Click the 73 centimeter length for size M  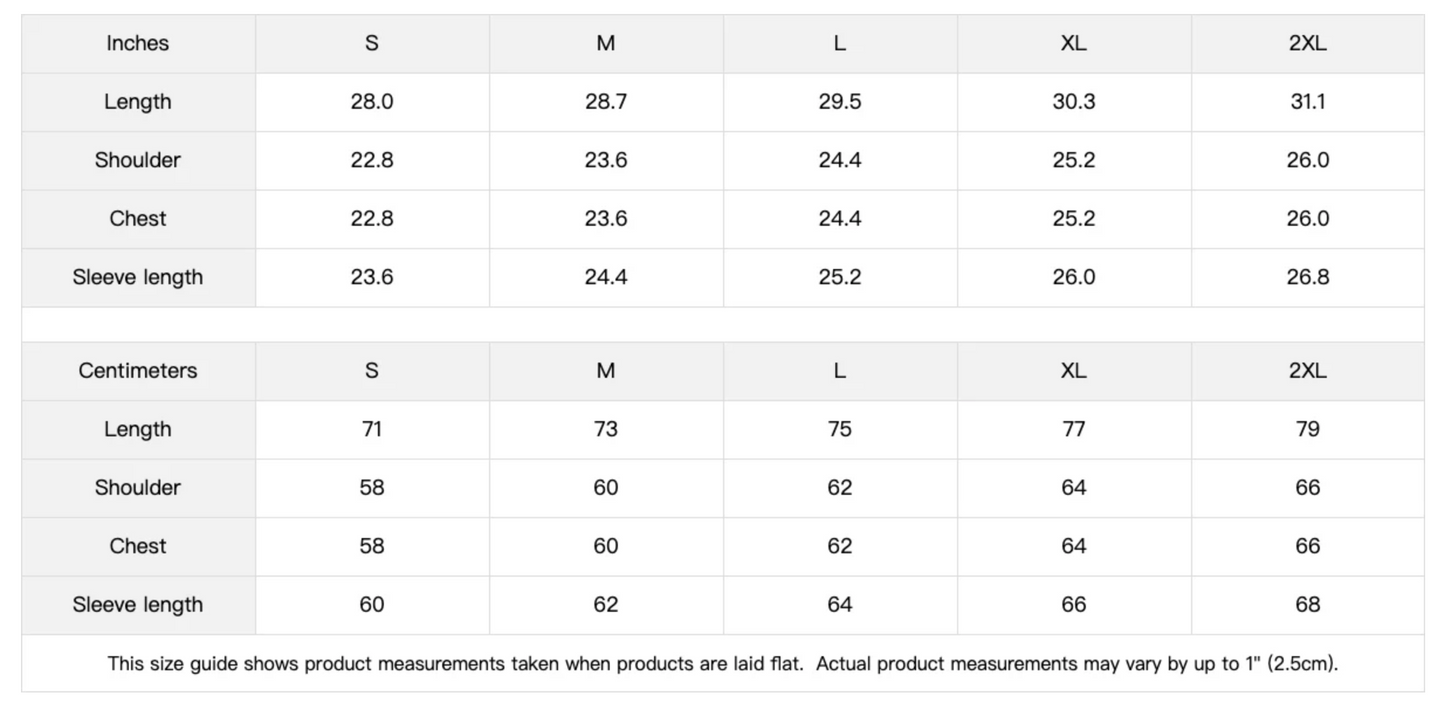605,429
